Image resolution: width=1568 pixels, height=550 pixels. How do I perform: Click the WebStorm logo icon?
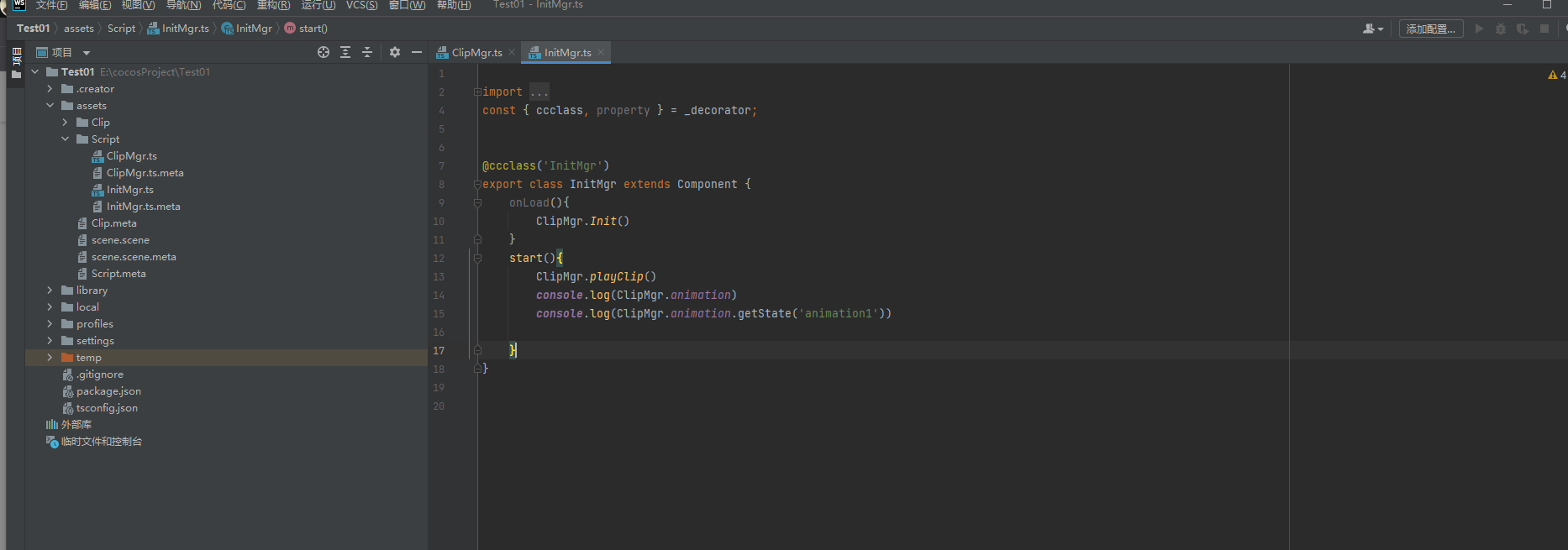(x=18, y=5)
